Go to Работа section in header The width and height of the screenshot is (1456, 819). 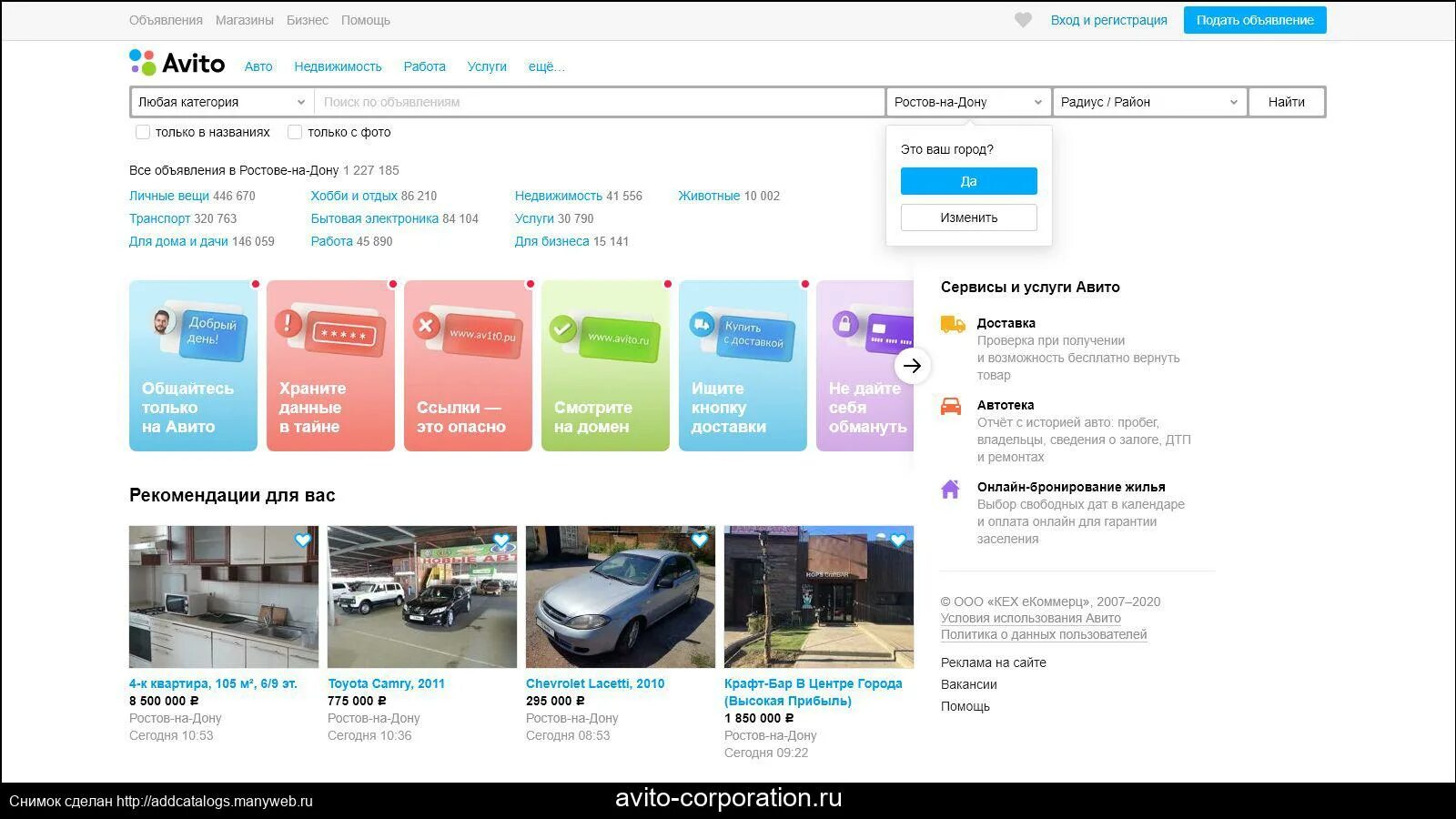(x=425, y=66)
